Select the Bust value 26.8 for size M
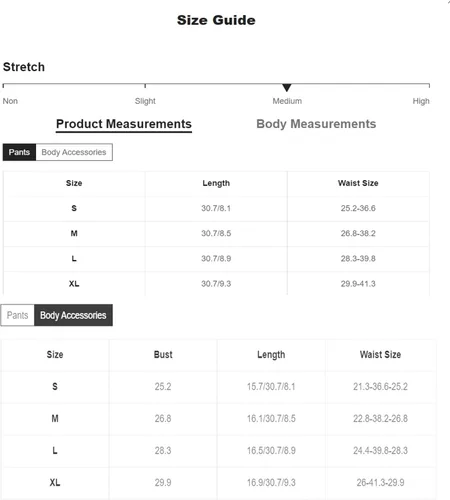Image resolution: width=450 pixels, height=500 pixels. click(163, 419)
